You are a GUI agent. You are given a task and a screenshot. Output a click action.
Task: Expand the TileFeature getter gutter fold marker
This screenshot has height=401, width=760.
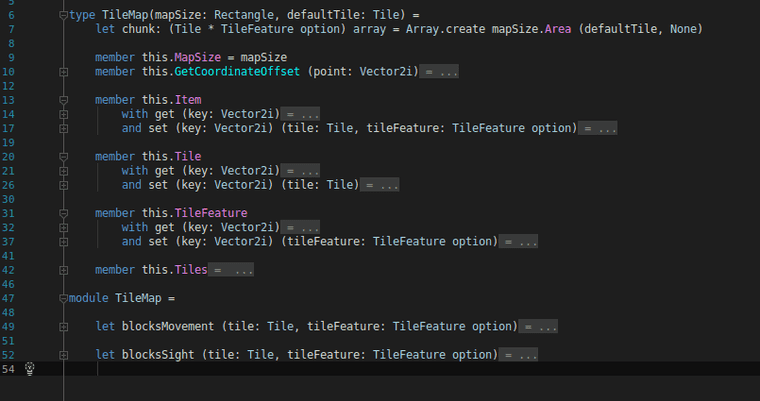coord(63,227)
